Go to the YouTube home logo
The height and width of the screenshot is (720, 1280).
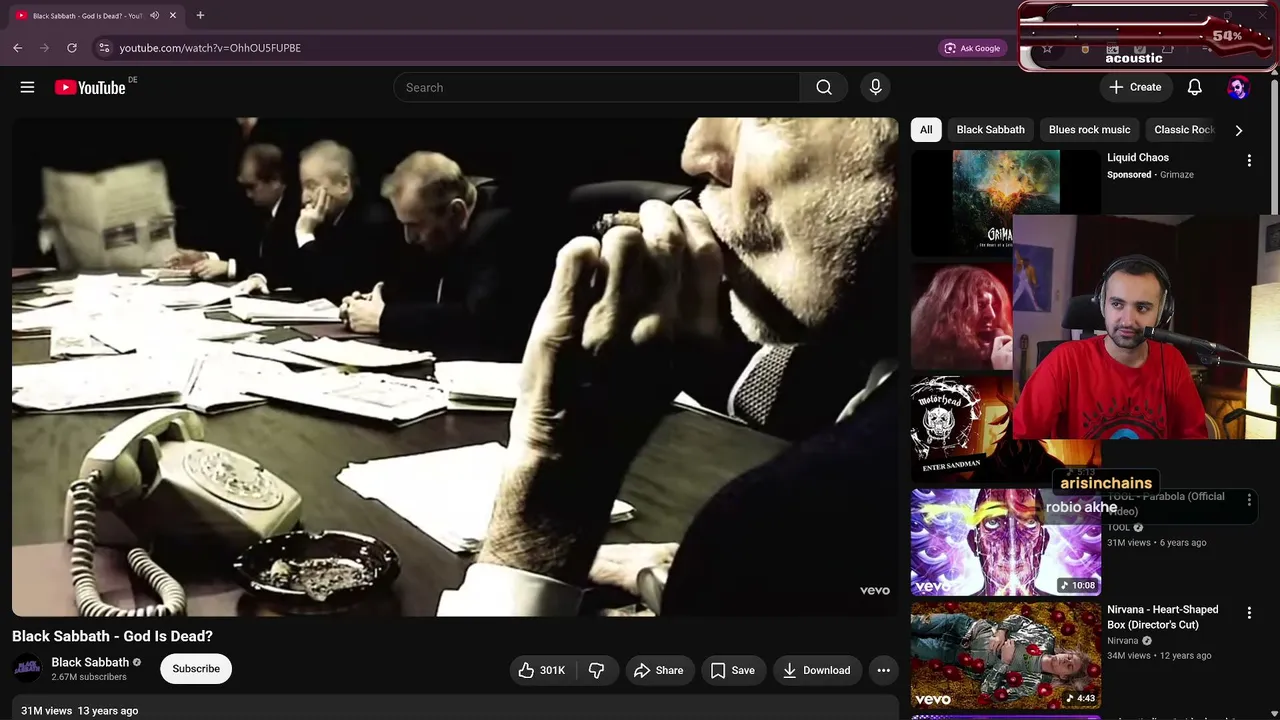[x=90, y=88]
